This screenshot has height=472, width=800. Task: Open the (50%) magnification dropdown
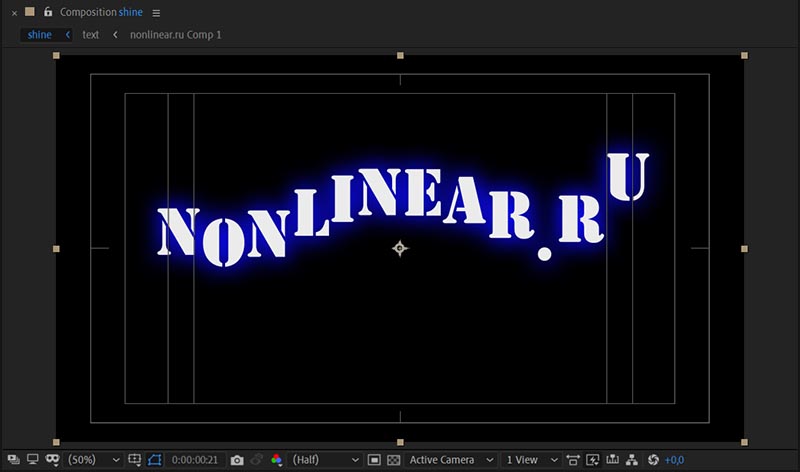[94, 460]
